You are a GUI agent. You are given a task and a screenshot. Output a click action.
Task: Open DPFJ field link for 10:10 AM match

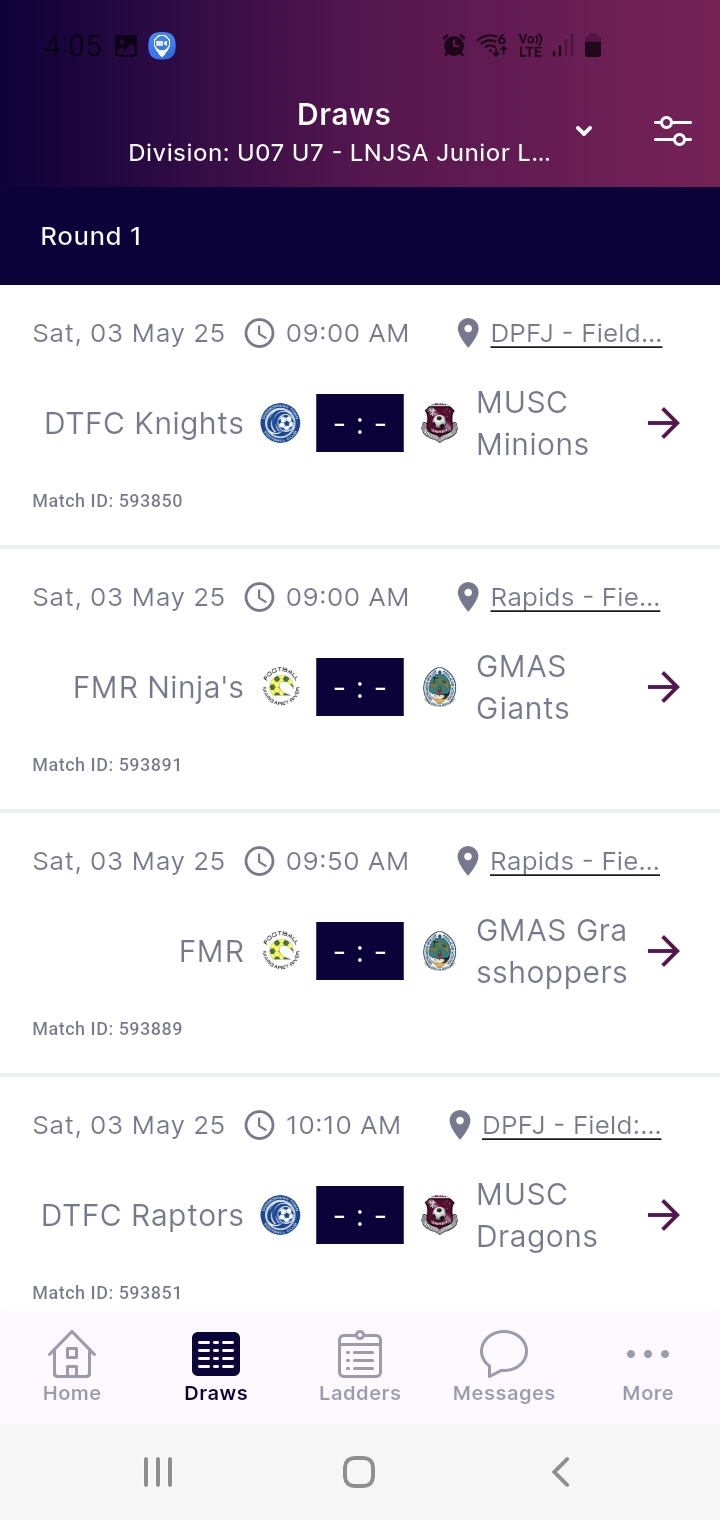pos(571,1125)
